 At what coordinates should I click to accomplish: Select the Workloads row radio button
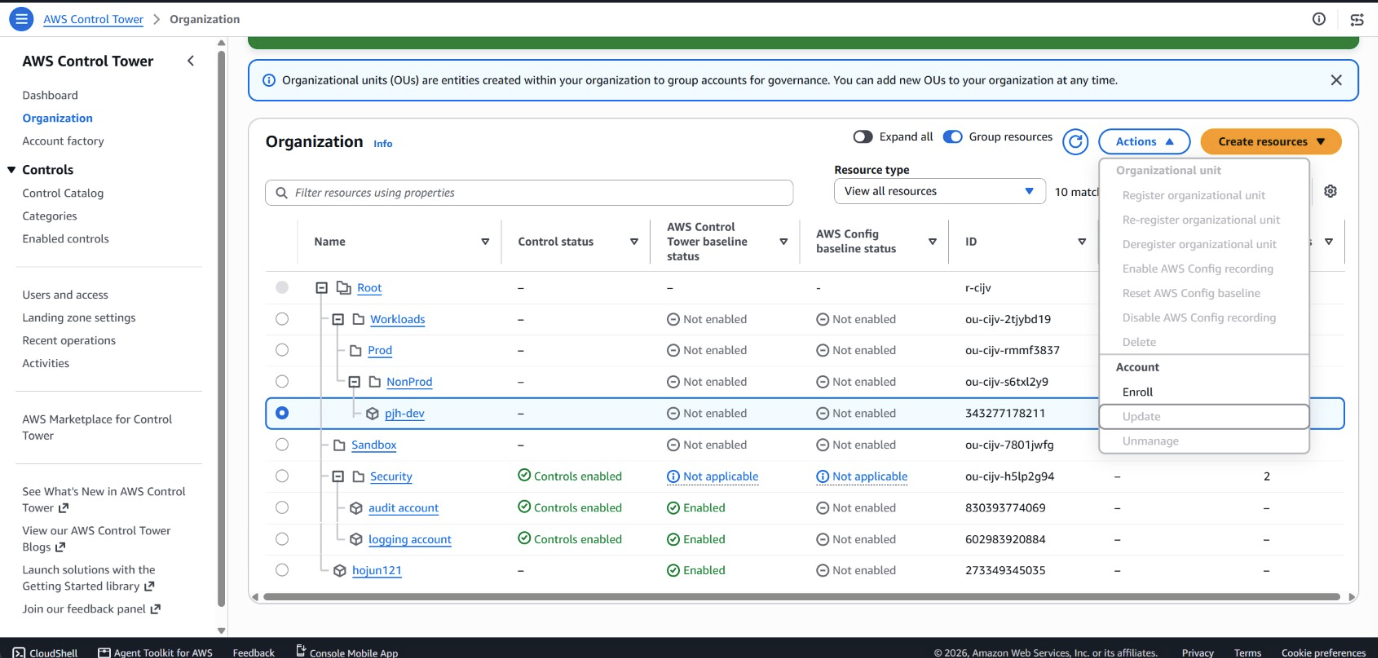coord(282,319)
